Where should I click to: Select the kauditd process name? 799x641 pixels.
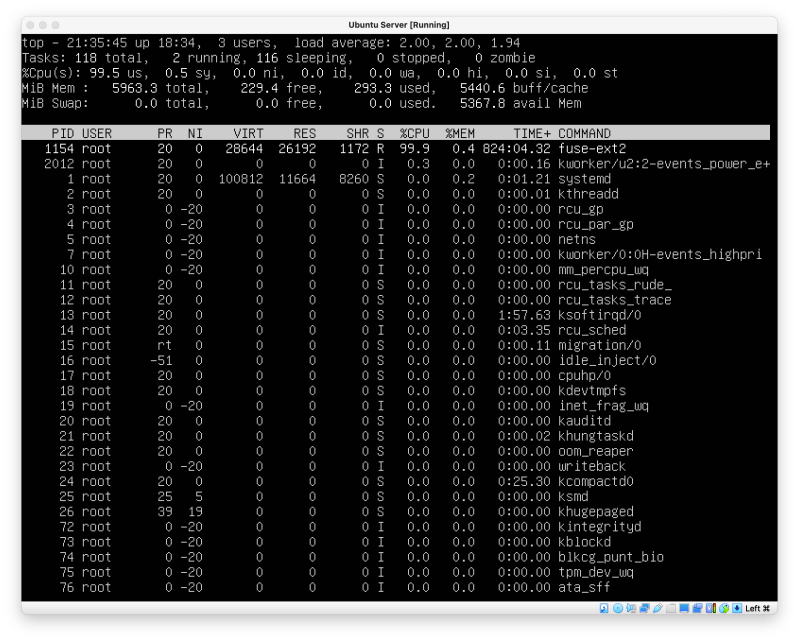pos(584,421)
